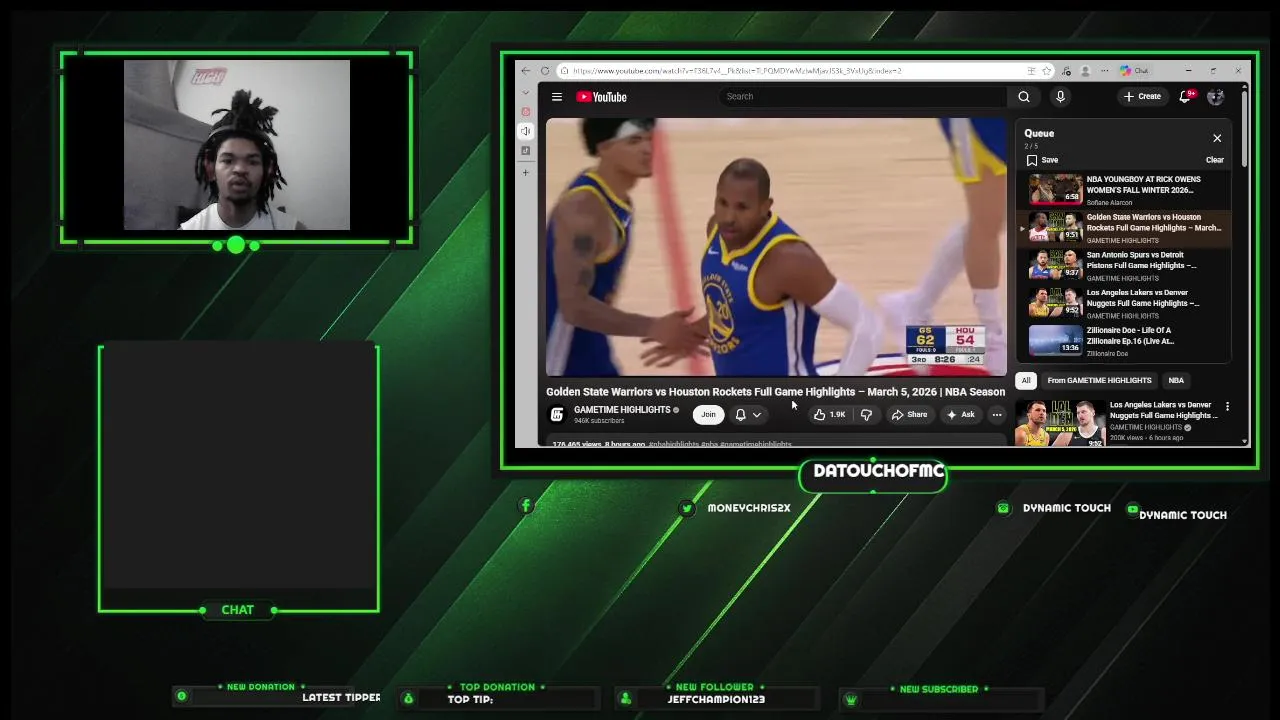The width and height of the screenshot is (1280, 720).
Task: Click the JEFFCHAMPION123 new follower text
Action: (x=716, y=699)
